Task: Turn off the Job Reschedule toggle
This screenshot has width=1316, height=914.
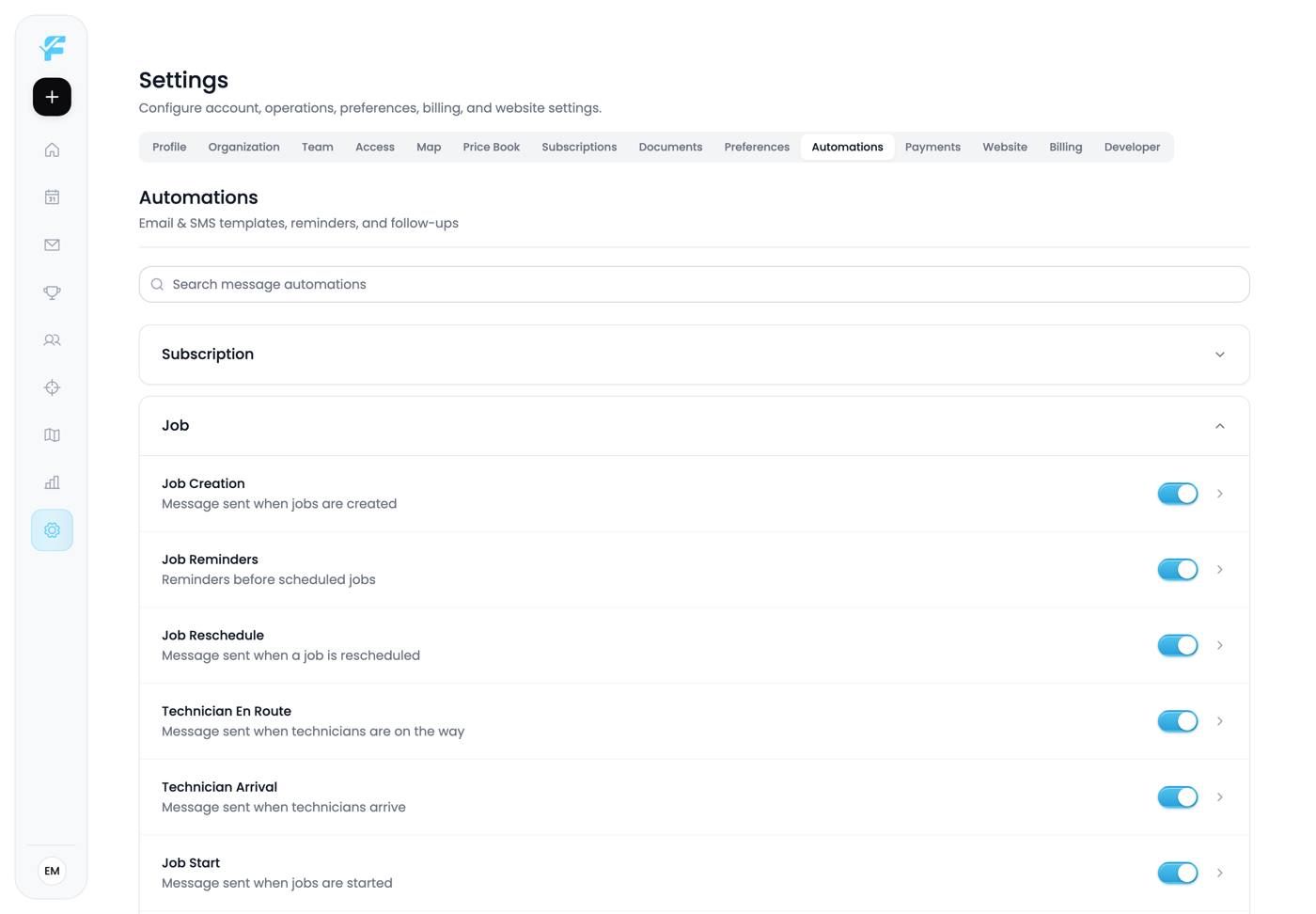Action: (1178, 645)
